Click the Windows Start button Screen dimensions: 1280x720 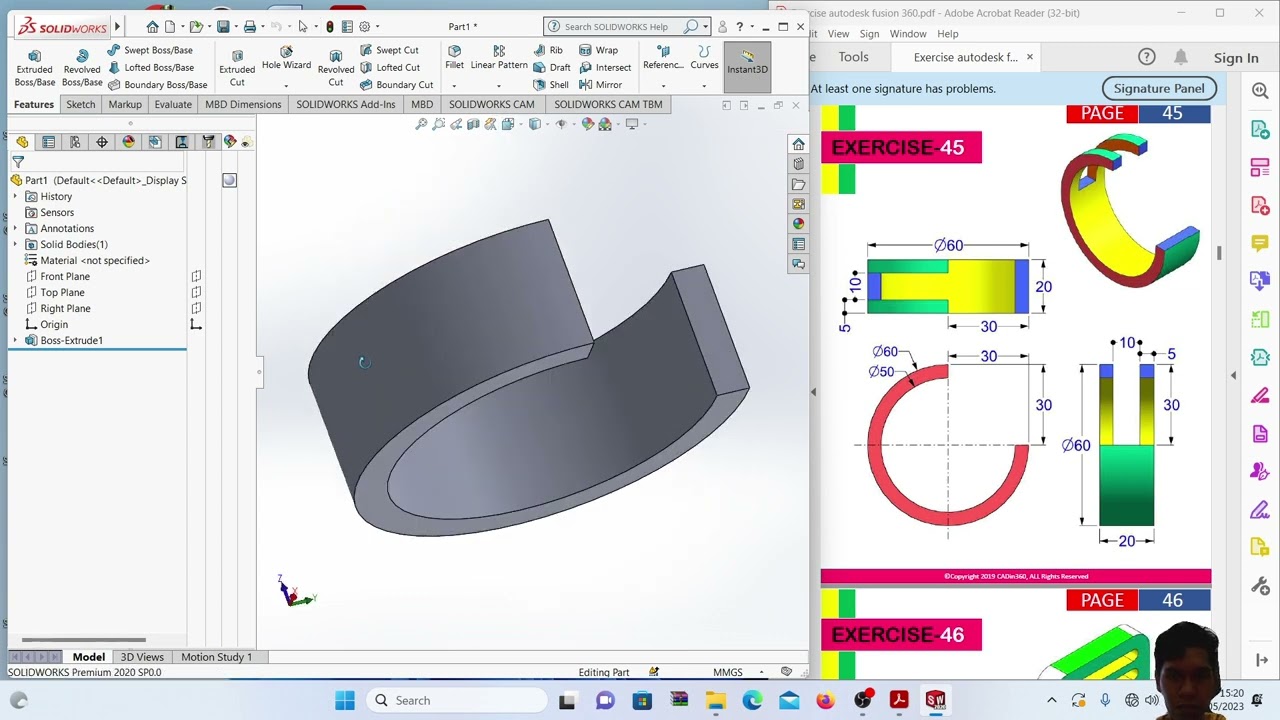click(x=345, y=700)
